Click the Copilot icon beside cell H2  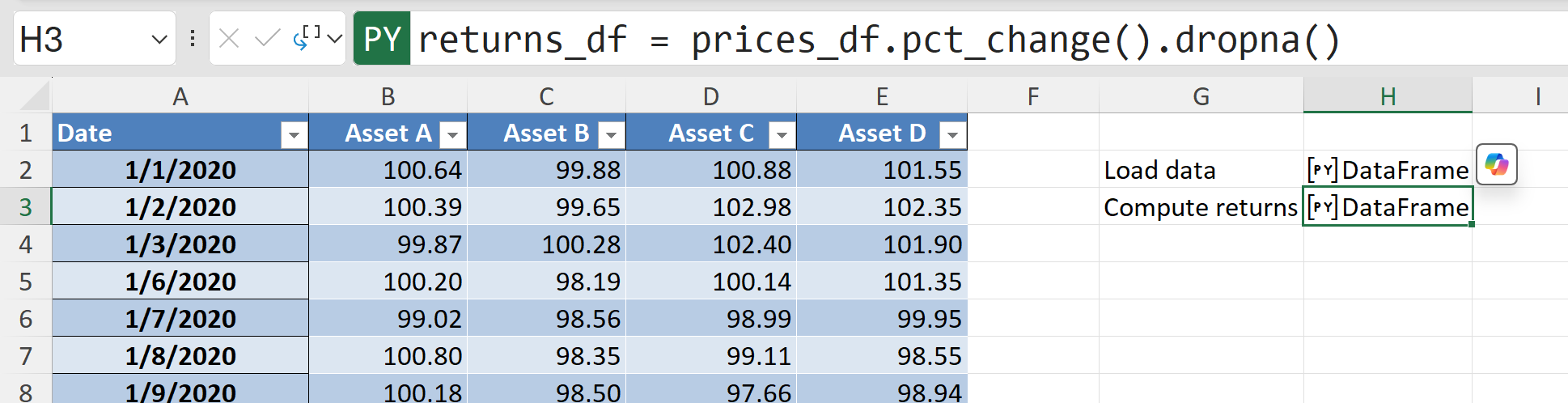(1496, 165)
